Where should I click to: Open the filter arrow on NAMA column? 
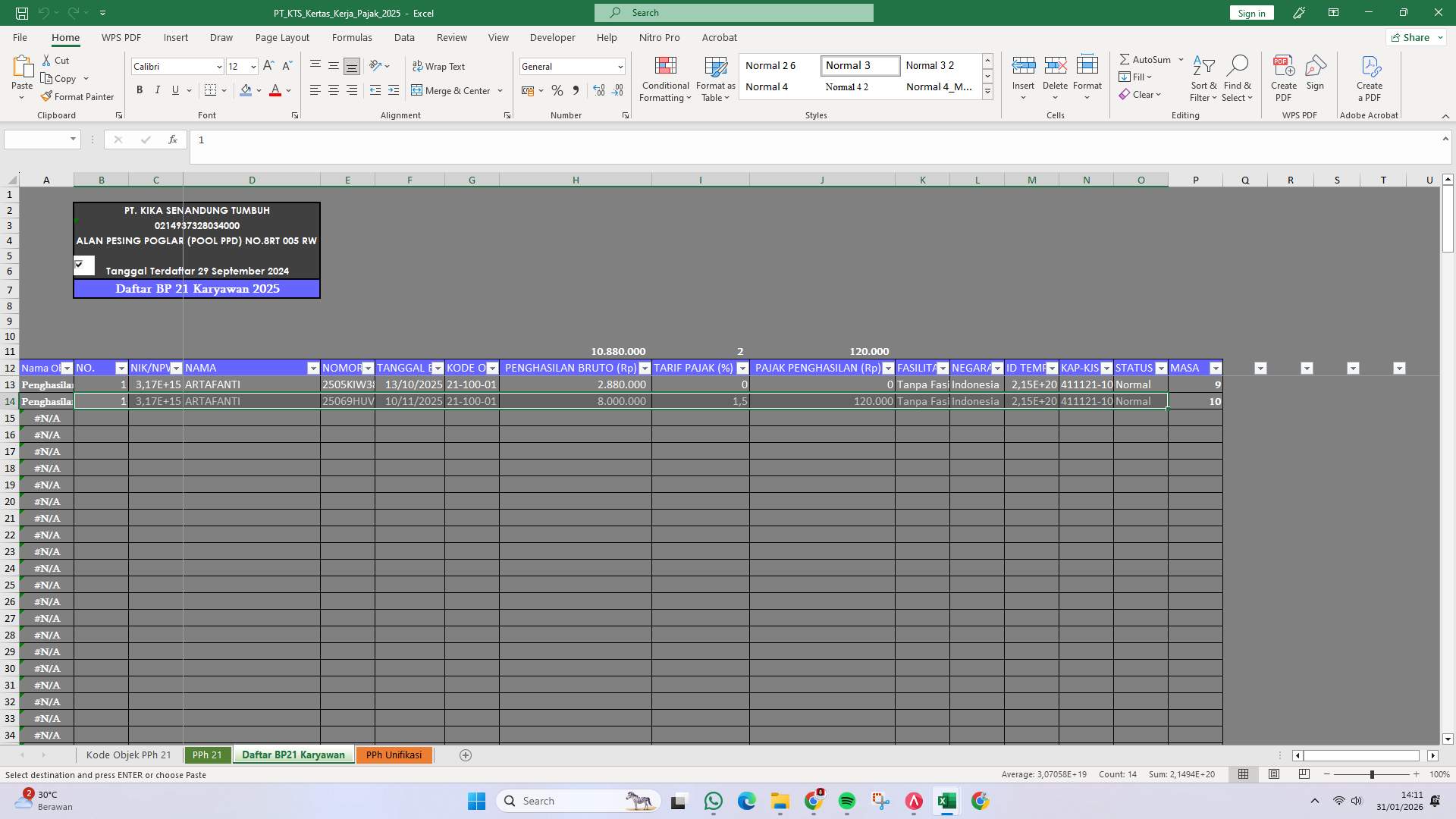314,368
